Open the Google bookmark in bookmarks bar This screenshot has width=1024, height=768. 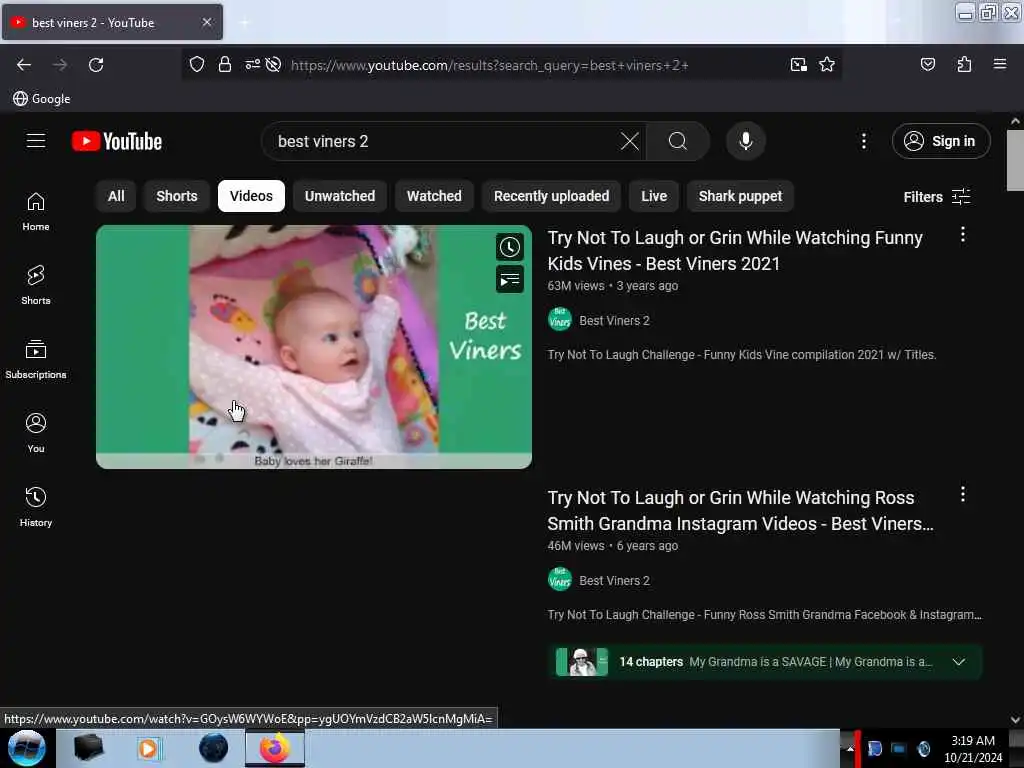point(42,99)
